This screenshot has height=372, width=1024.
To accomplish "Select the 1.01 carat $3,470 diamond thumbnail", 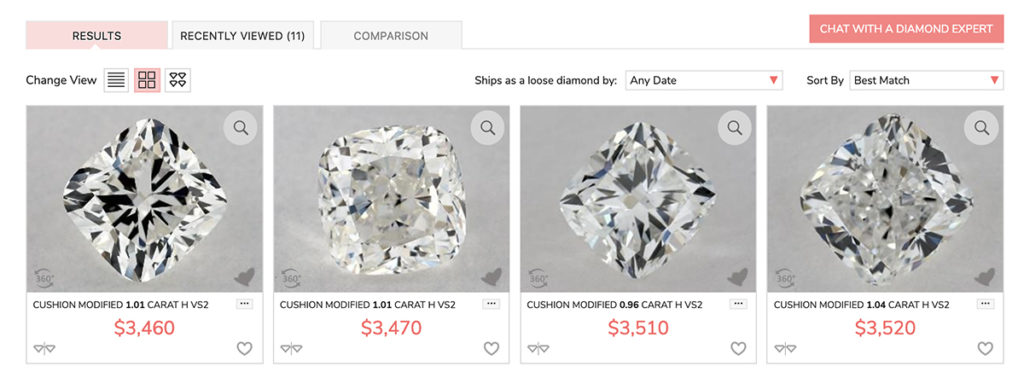I will click(x=391, y=199).
